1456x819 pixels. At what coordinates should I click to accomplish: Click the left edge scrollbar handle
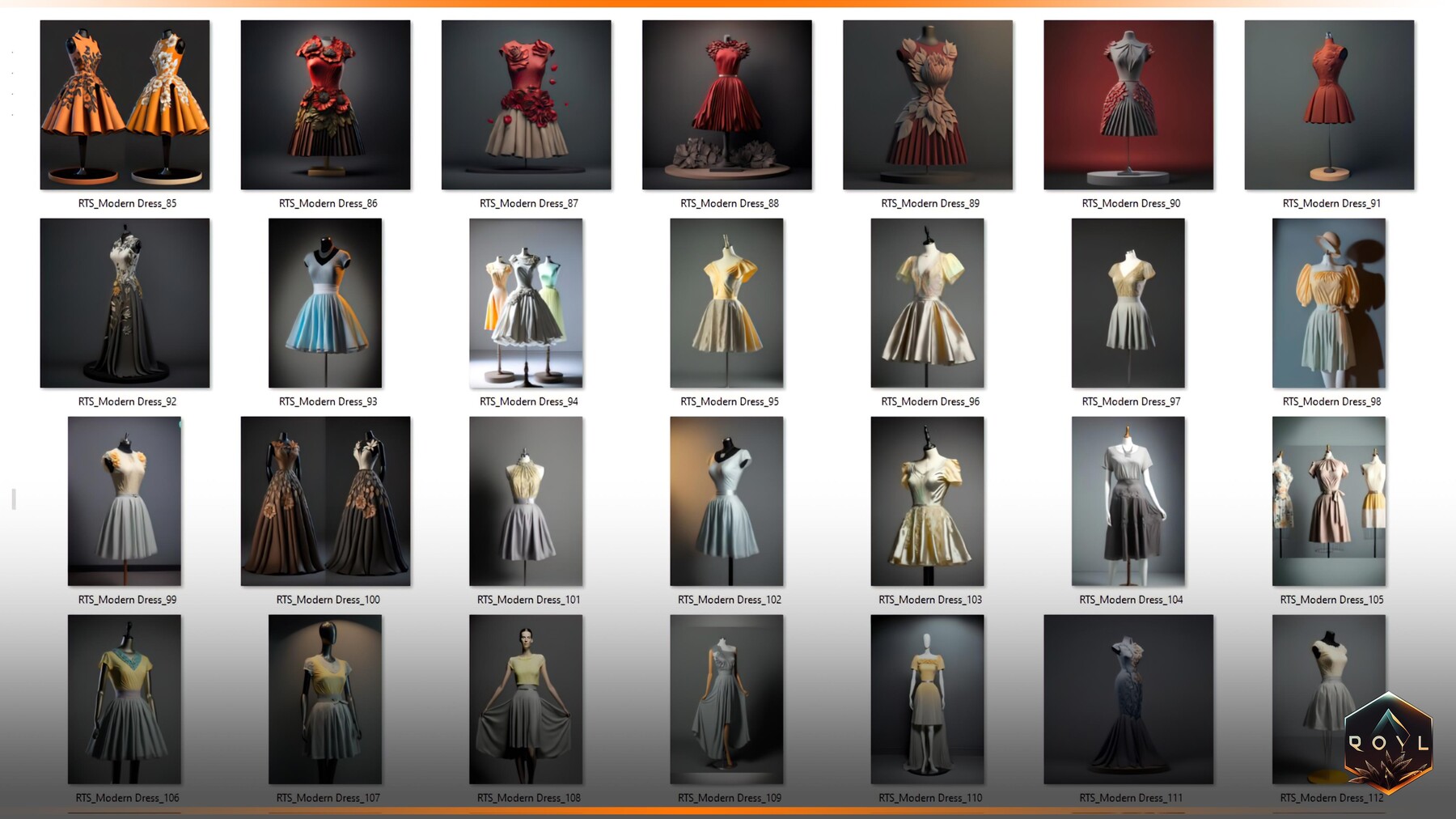point(12,498)
